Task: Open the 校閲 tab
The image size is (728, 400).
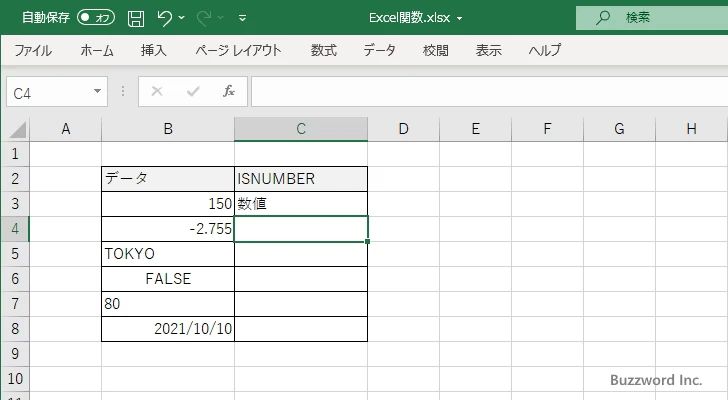Action: (x=436, y=50)
